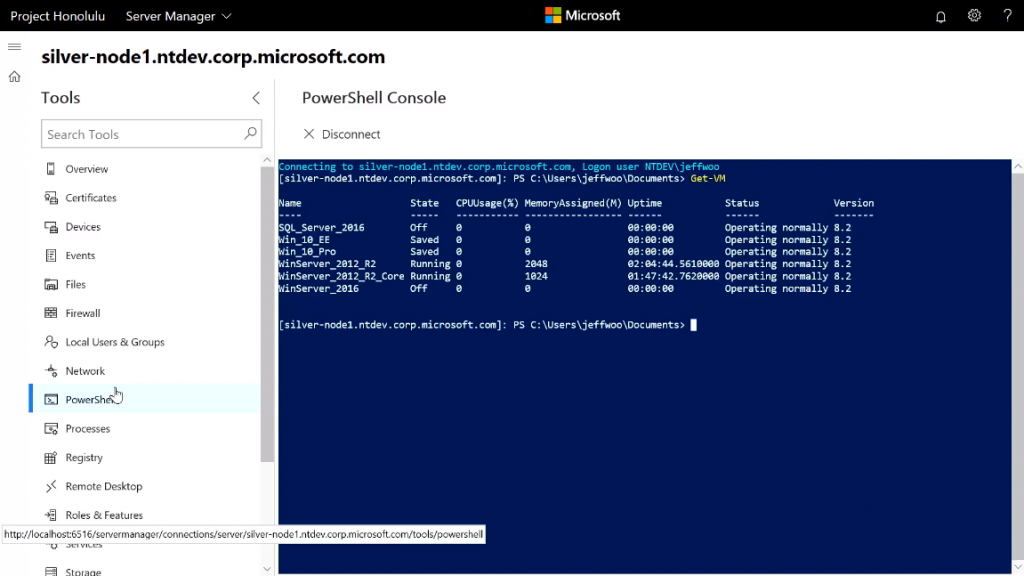Click the Microsoft logo
1024x576 pixels.
coord(583,16)
